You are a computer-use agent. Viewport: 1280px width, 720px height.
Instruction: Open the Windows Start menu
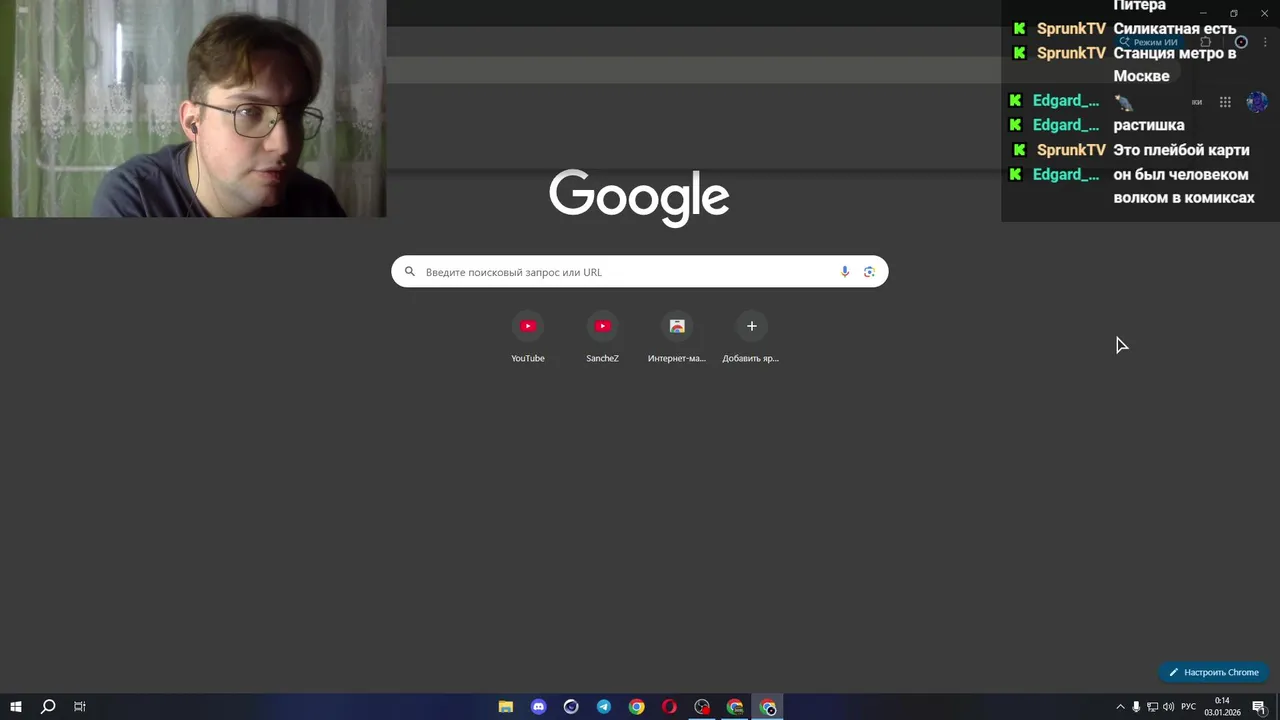[x=16, y=707]
